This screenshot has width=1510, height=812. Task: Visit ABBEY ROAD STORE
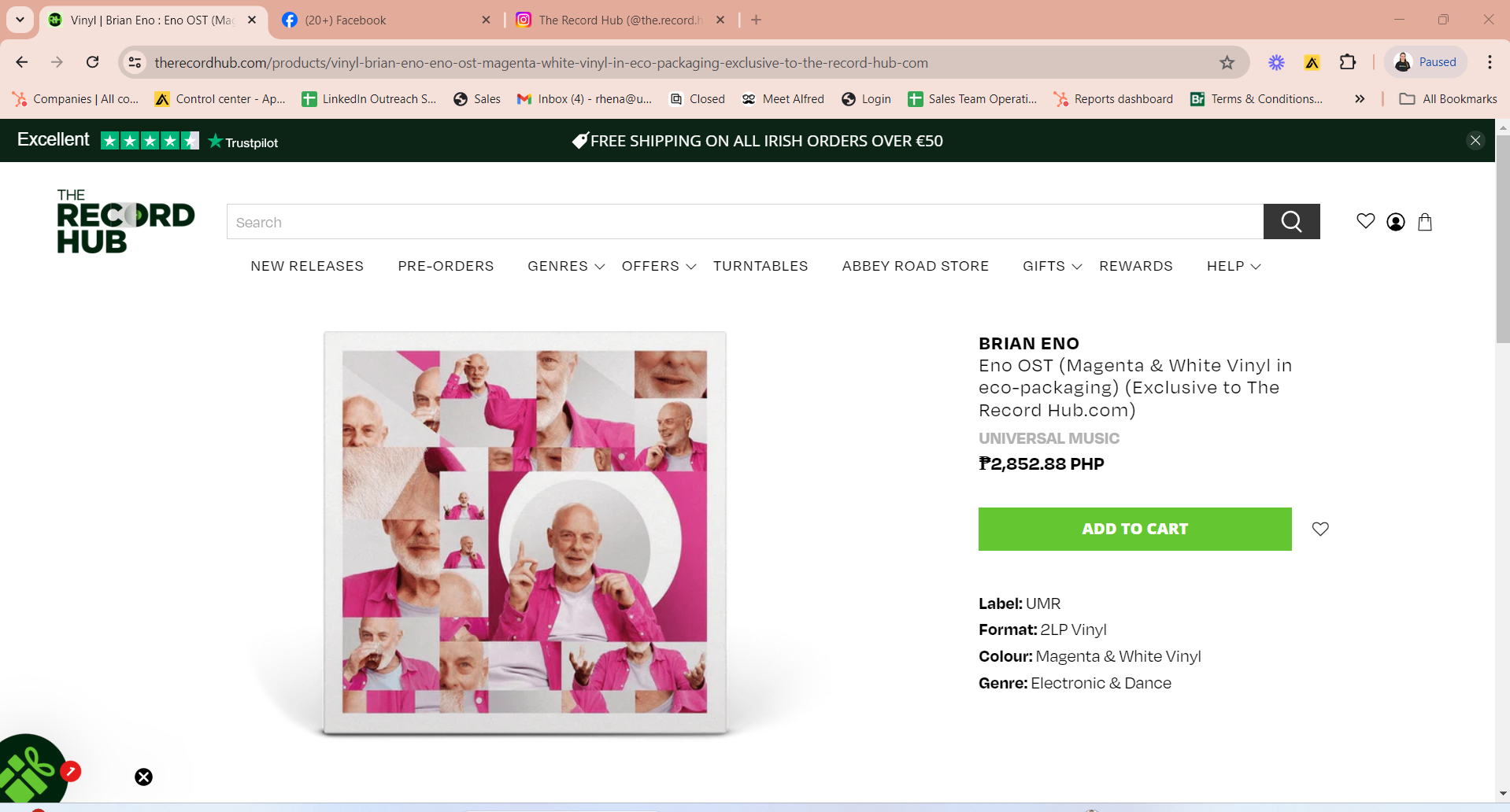(x=916, y=266)
